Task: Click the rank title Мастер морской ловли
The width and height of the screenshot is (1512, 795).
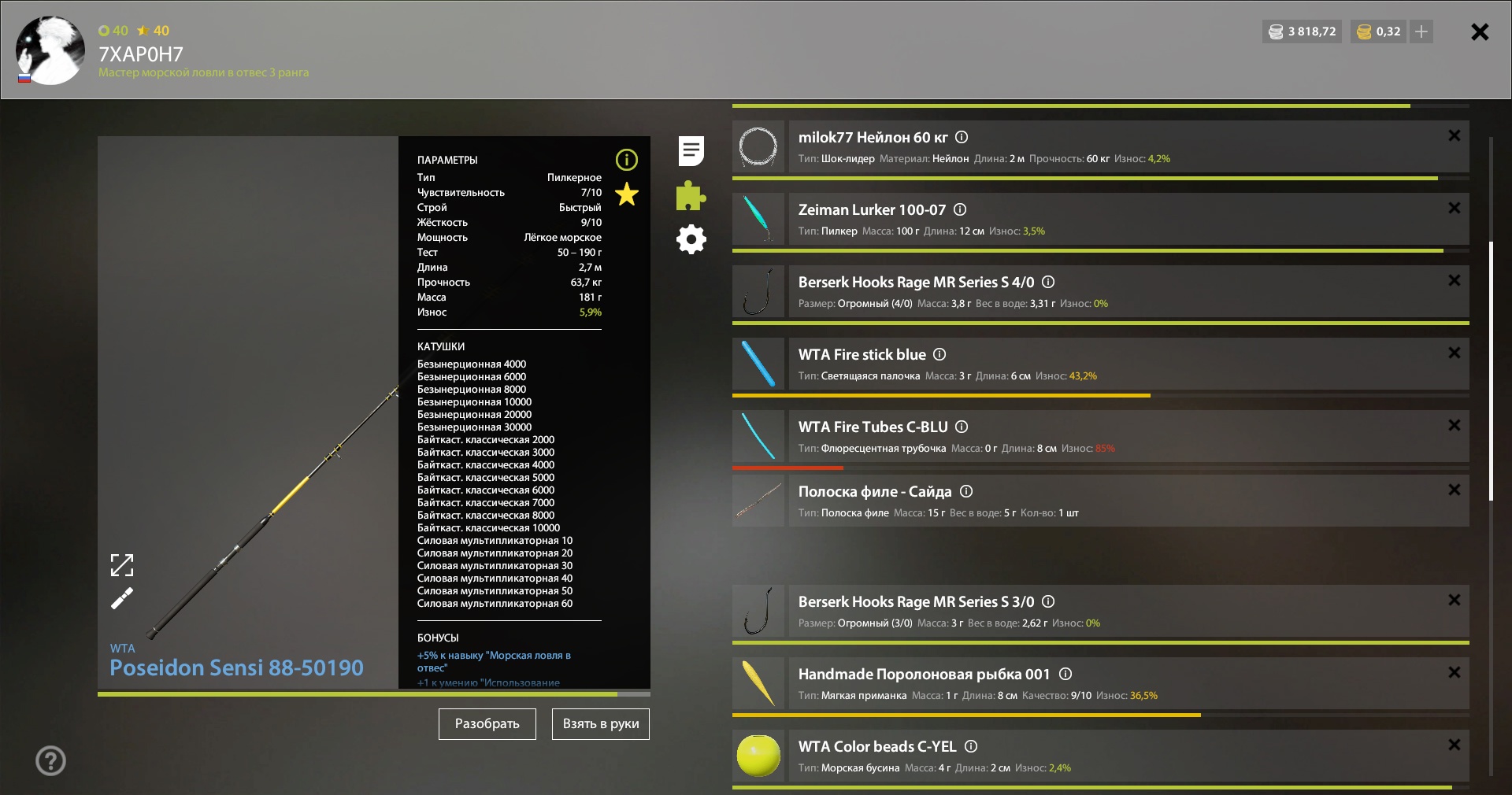Action: pyautogui.click(x=203, y=72)
